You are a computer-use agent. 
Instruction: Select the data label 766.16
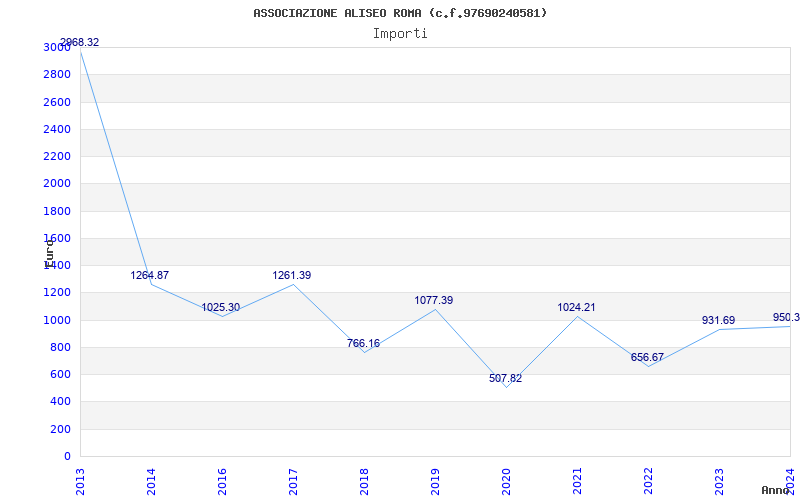tap(363, 343)
